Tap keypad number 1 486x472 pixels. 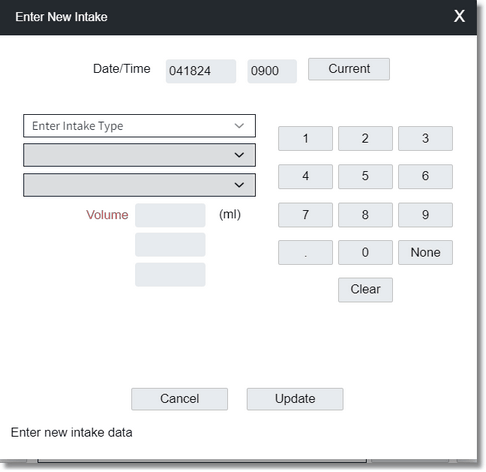click(305, 138)
